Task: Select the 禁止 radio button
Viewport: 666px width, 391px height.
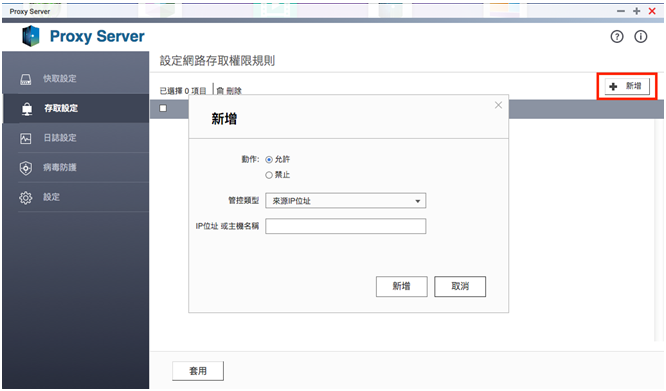Action: pos(269,175)
